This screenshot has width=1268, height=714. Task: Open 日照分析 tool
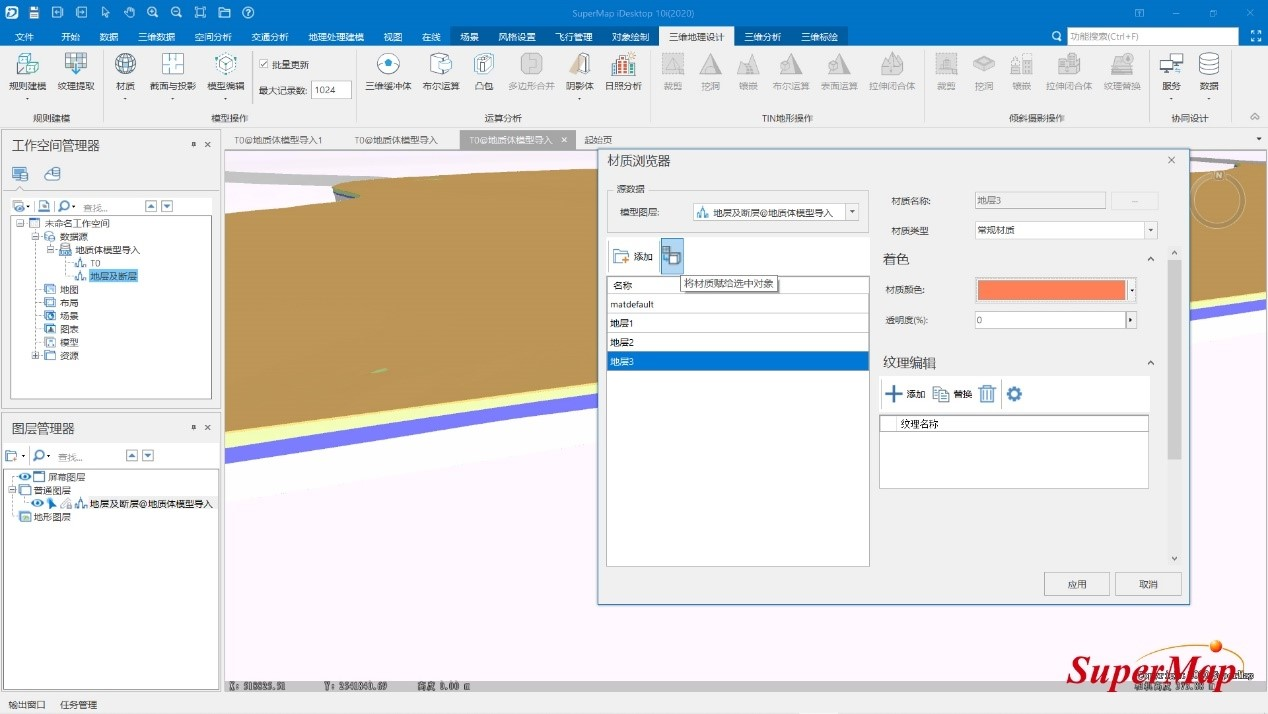coord(623,72)
